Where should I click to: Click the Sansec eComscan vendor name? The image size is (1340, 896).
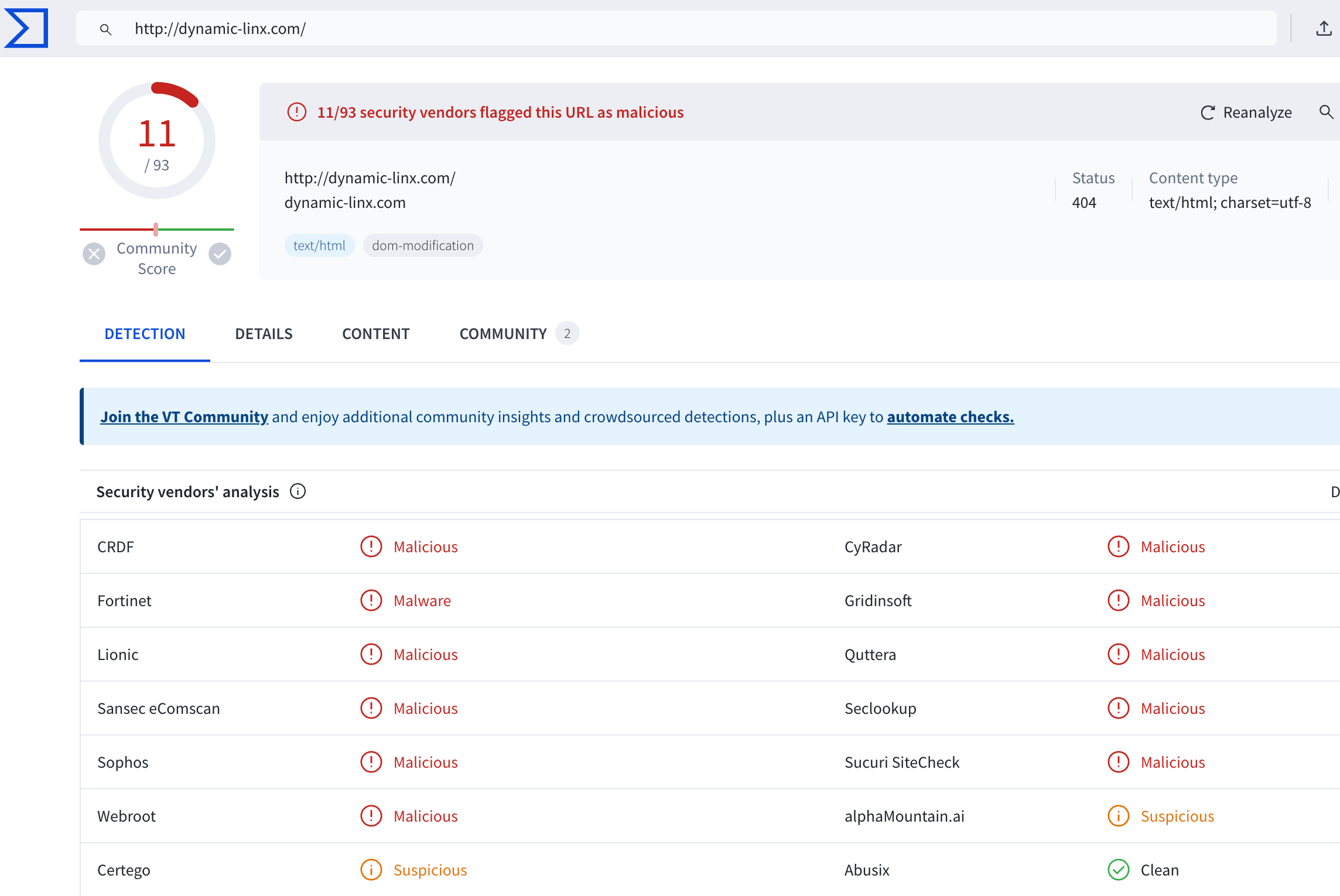coord(159,709)
